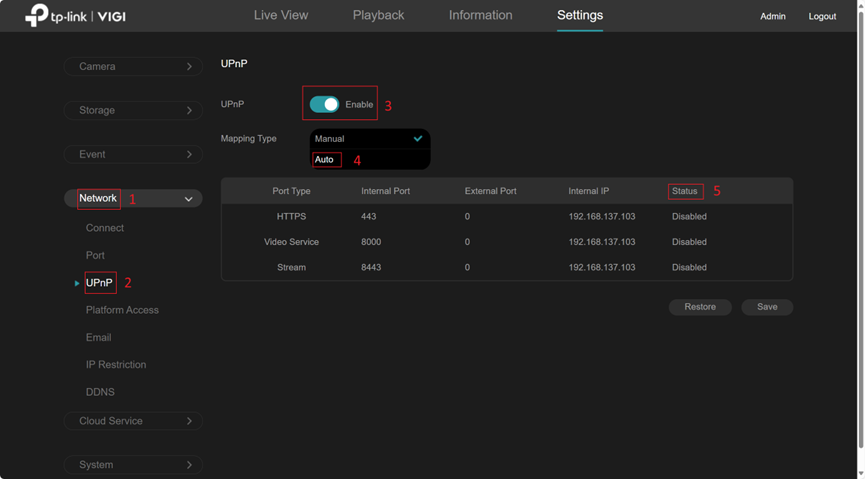Viewport: 865px width, 479px height.
Task: Open the Port network page
Action: [95, 256]
